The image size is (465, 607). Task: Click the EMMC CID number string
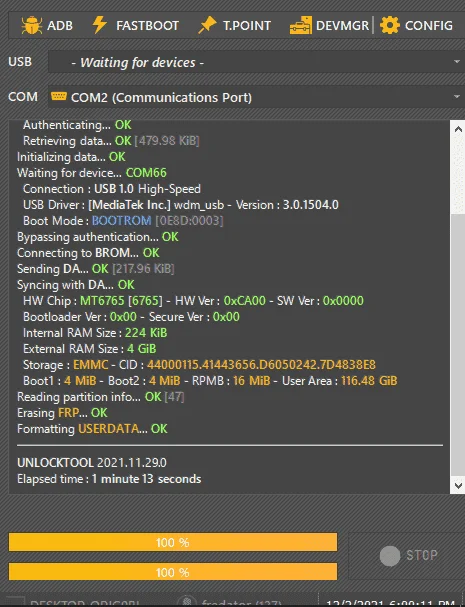point(261,365)
